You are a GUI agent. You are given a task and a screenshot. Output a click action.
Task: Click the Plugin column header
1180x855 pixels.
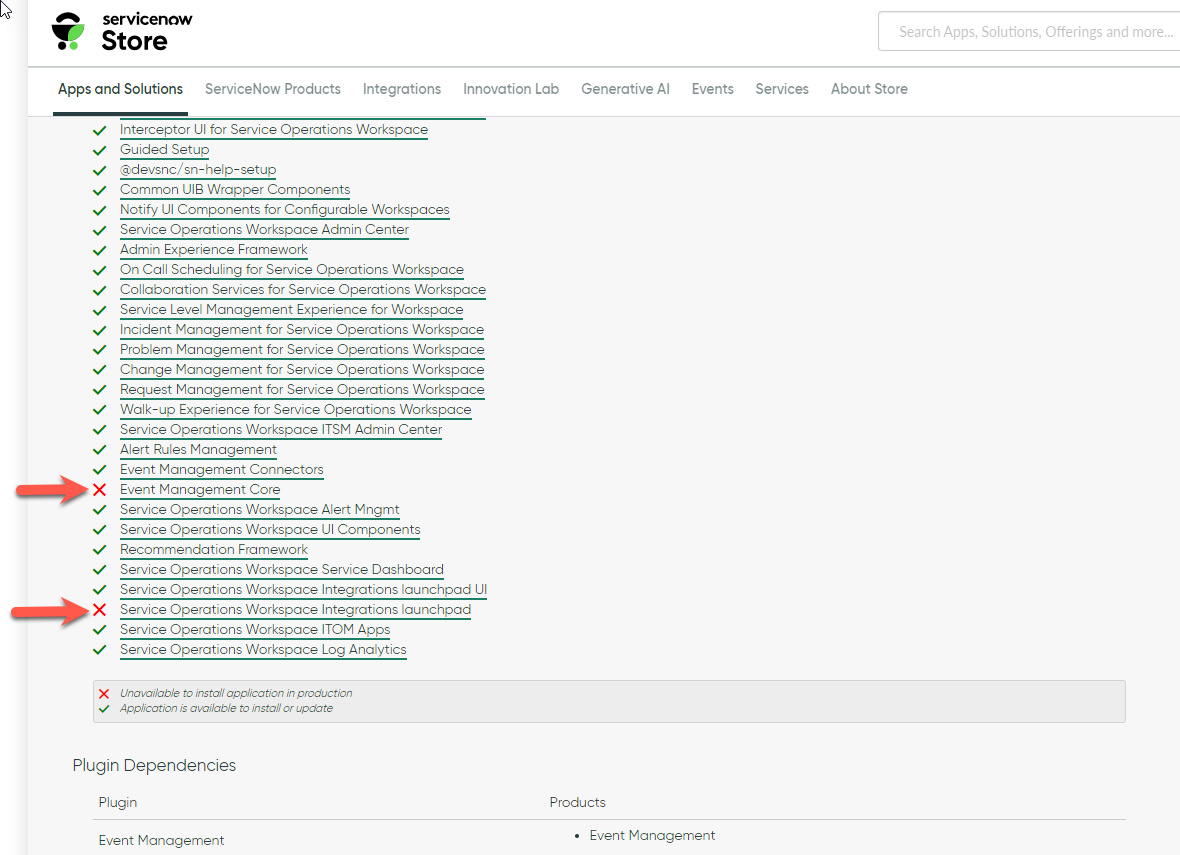118,802
